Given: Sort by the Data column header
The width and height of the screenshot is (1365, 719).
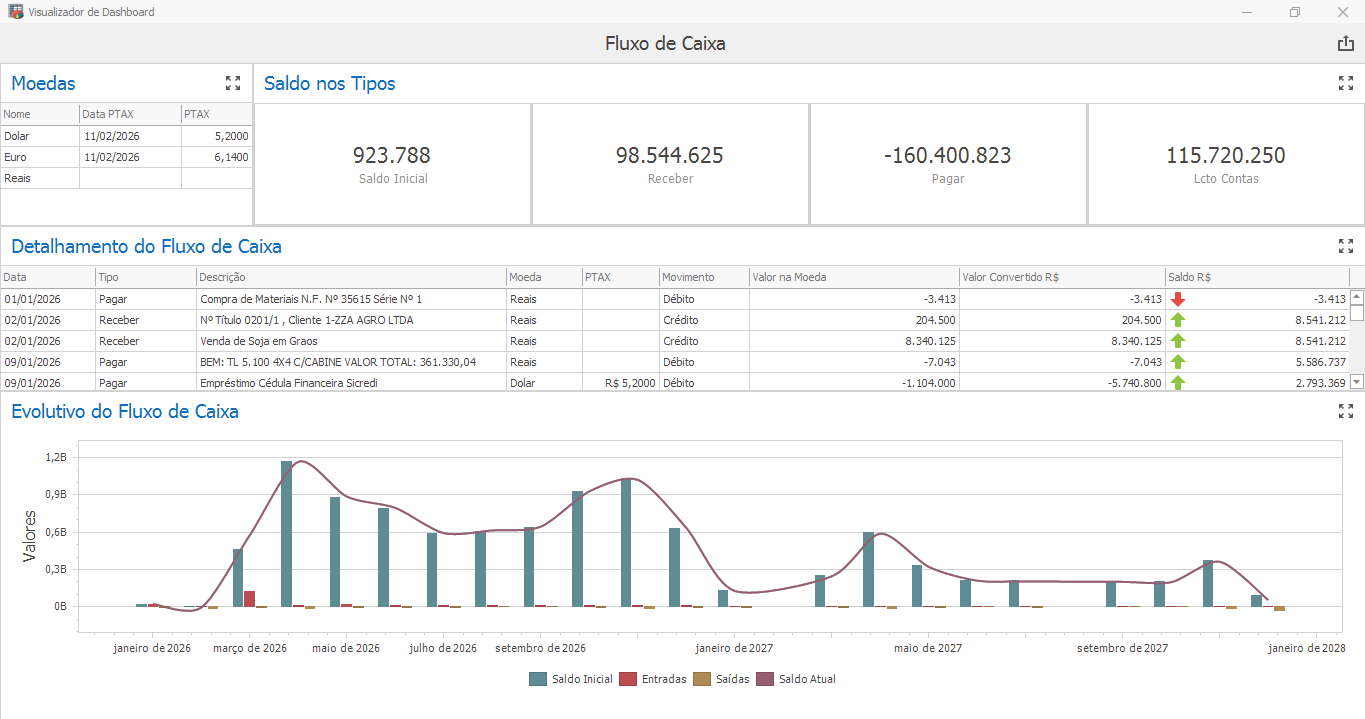Looking at the screenshot, I should (47, 277).
